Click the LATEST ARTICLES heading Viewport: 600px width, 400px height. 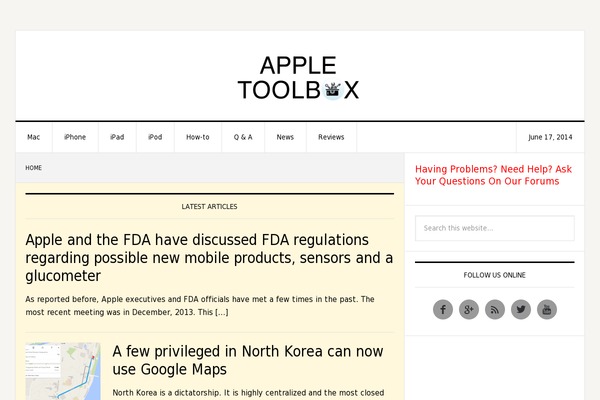[209, 207]
